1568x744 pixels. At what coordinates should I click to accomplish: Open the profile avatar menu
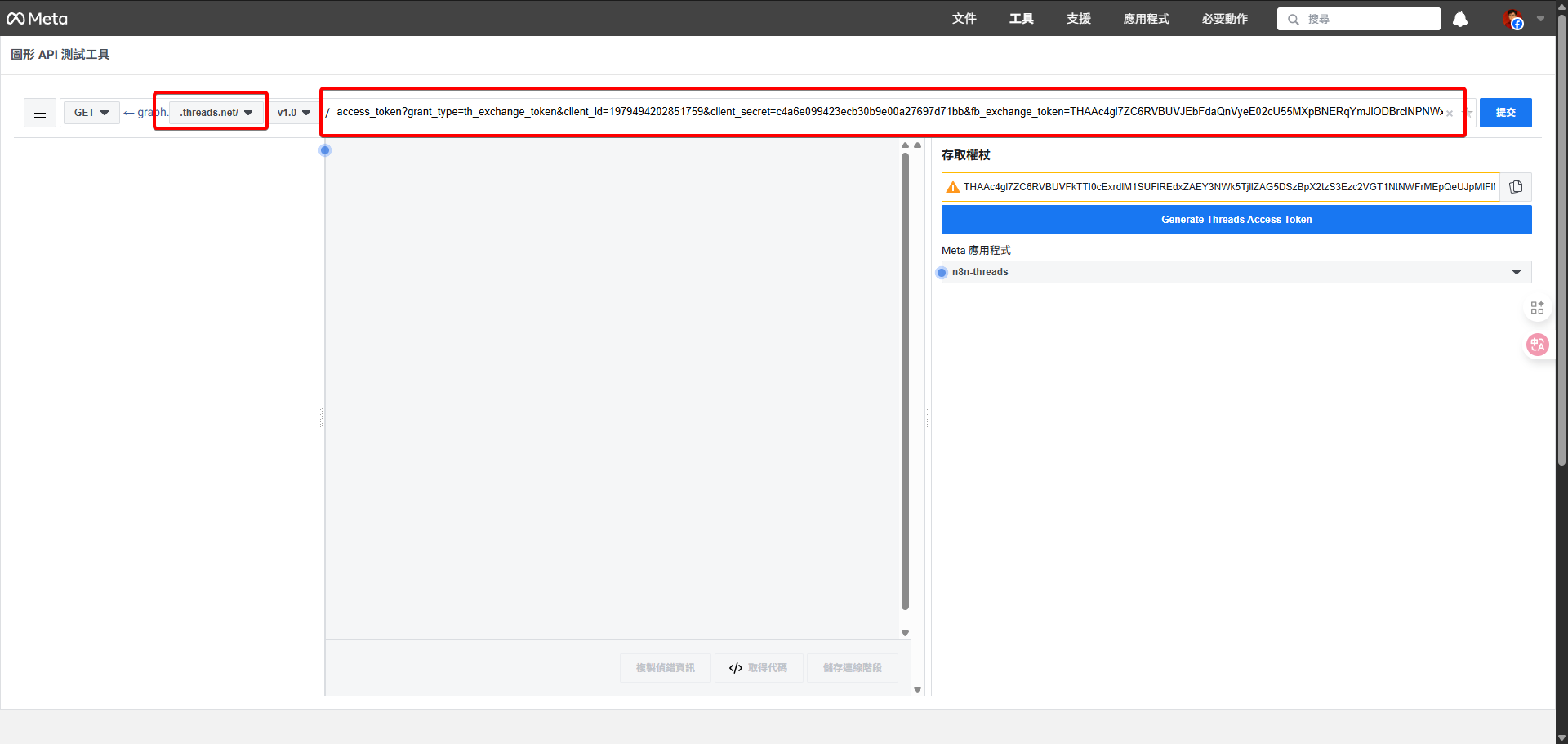1513,19
